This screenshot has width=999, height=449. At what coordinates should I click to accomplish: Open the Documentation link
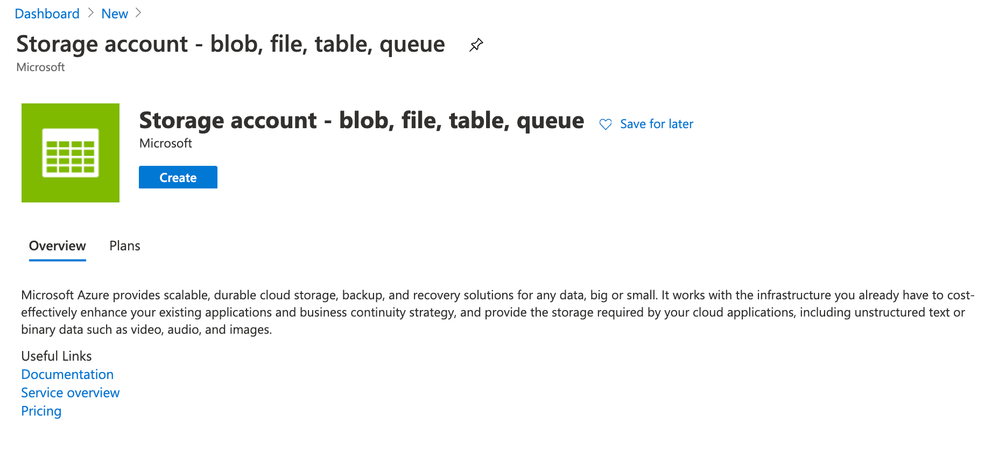point(67,374)
